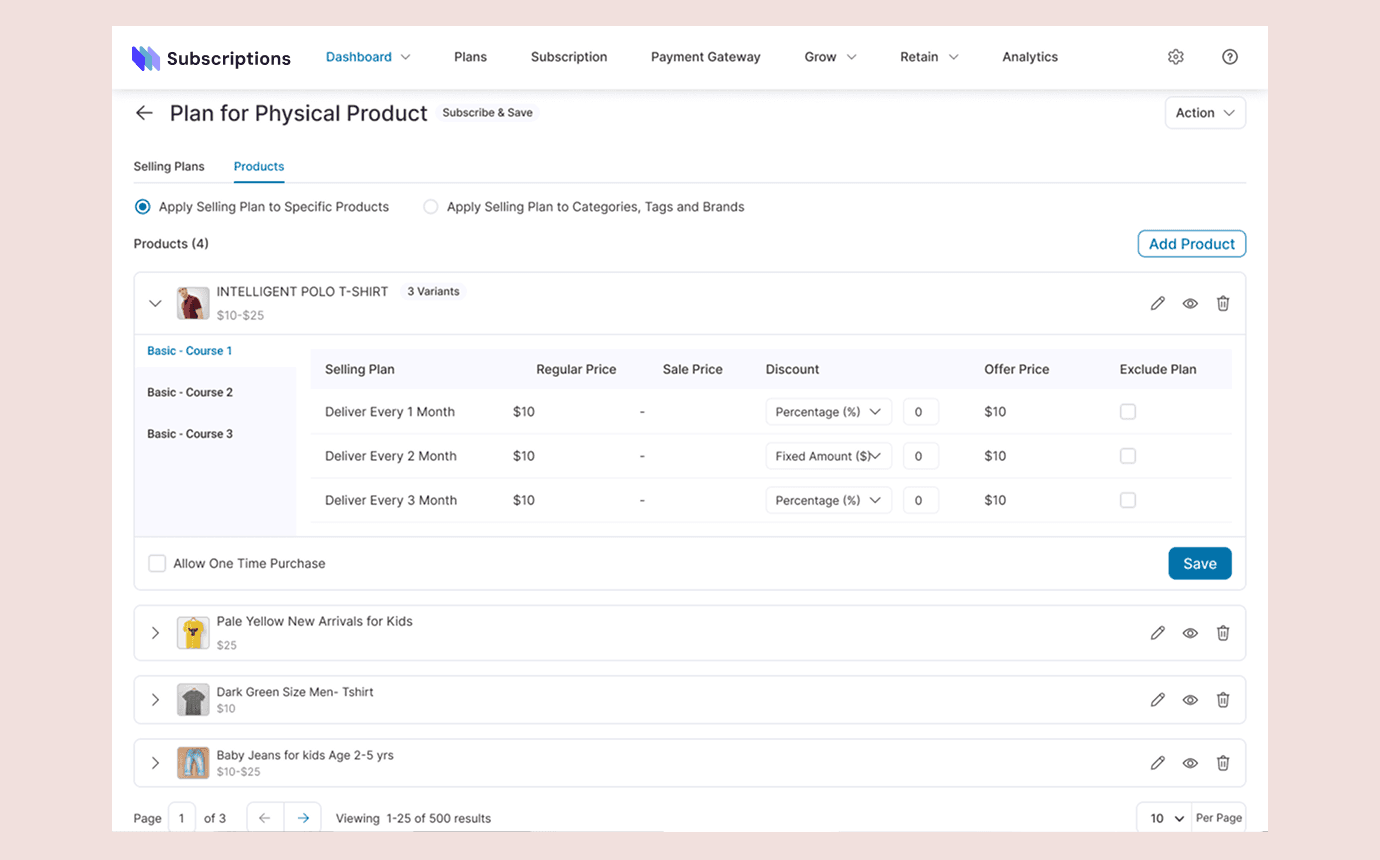The image size is (1380, 860).
Task: Delete Pale Yellow New Arrivals for Kids
Action: coord(1223,633)
